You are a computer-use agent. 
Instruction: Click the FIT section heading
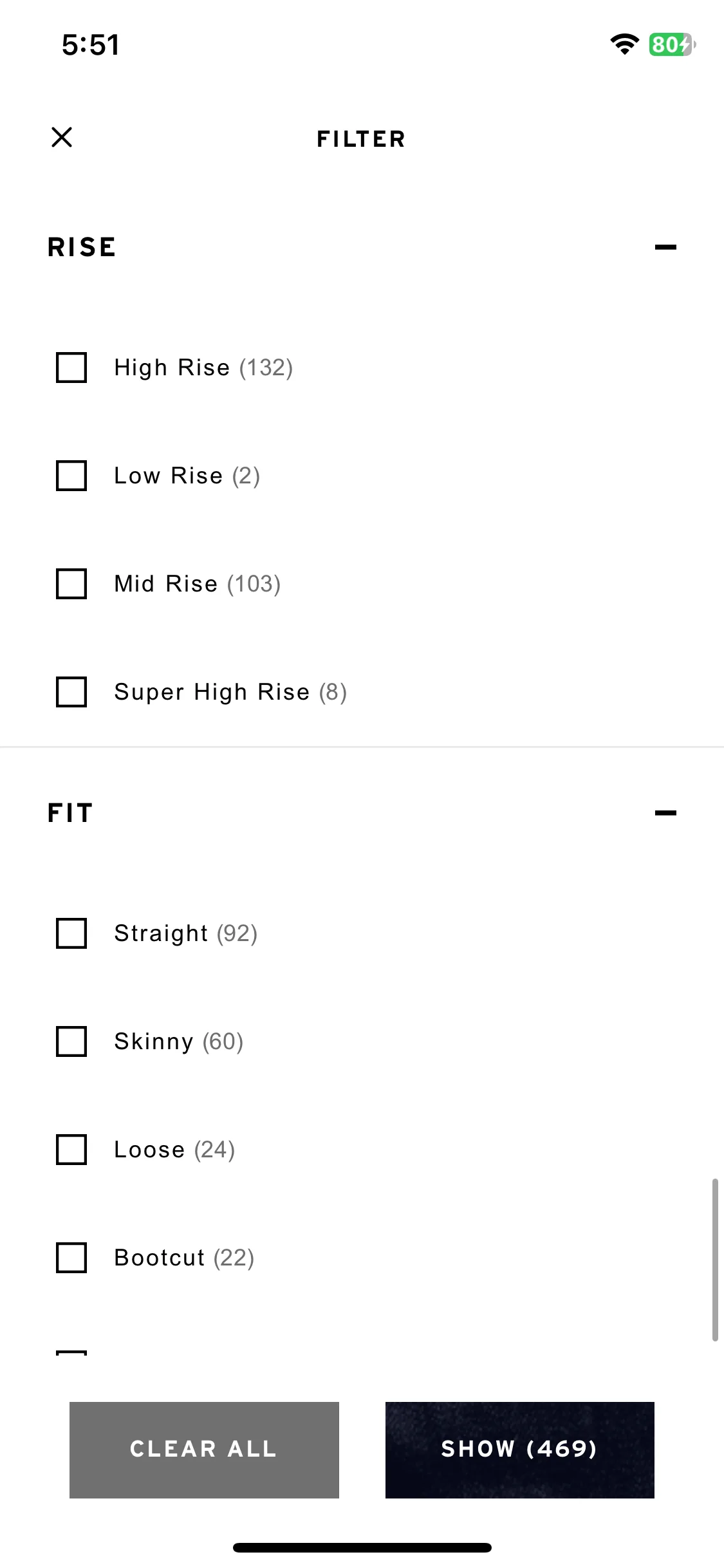[x=70, y=813]
